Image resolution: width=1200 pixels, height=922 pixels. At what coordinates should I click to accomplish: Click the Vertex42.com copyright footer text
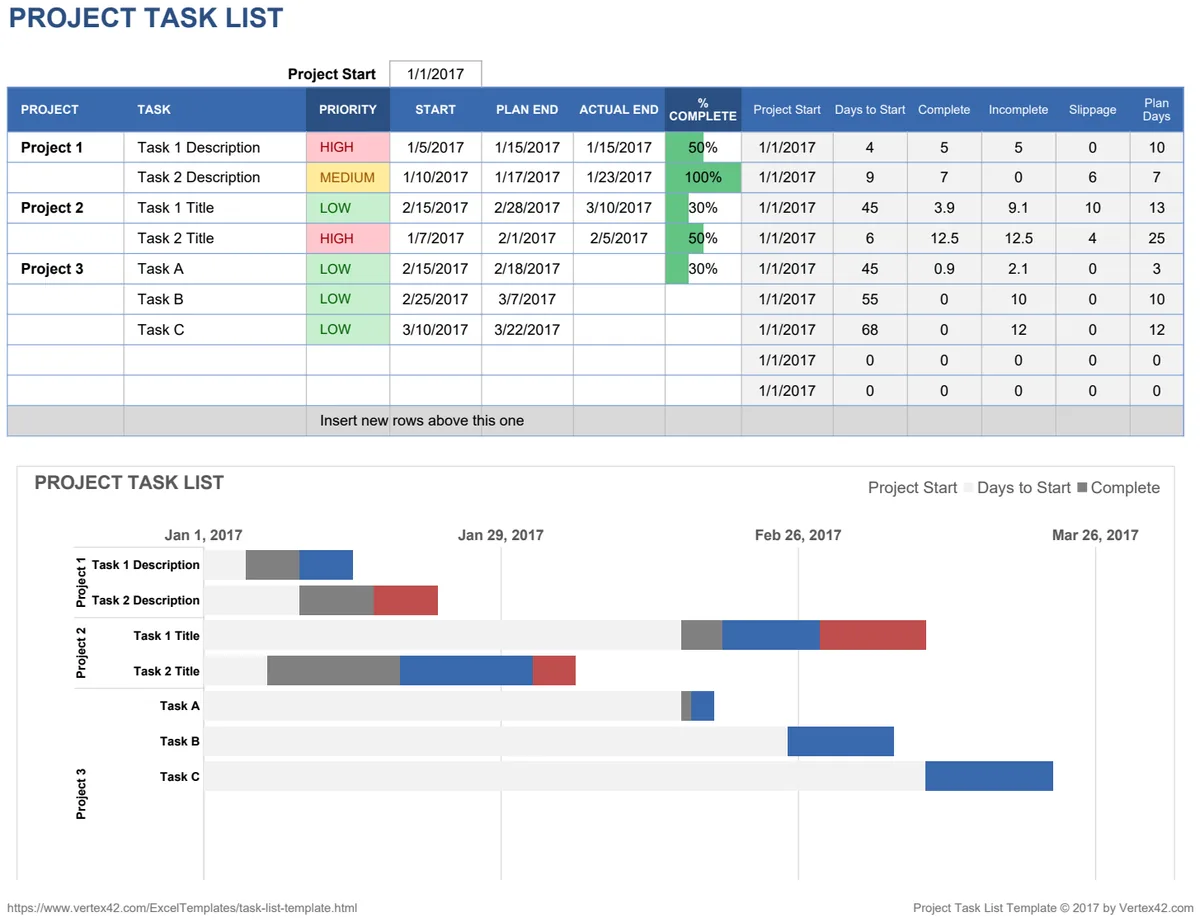[1054, 908]
